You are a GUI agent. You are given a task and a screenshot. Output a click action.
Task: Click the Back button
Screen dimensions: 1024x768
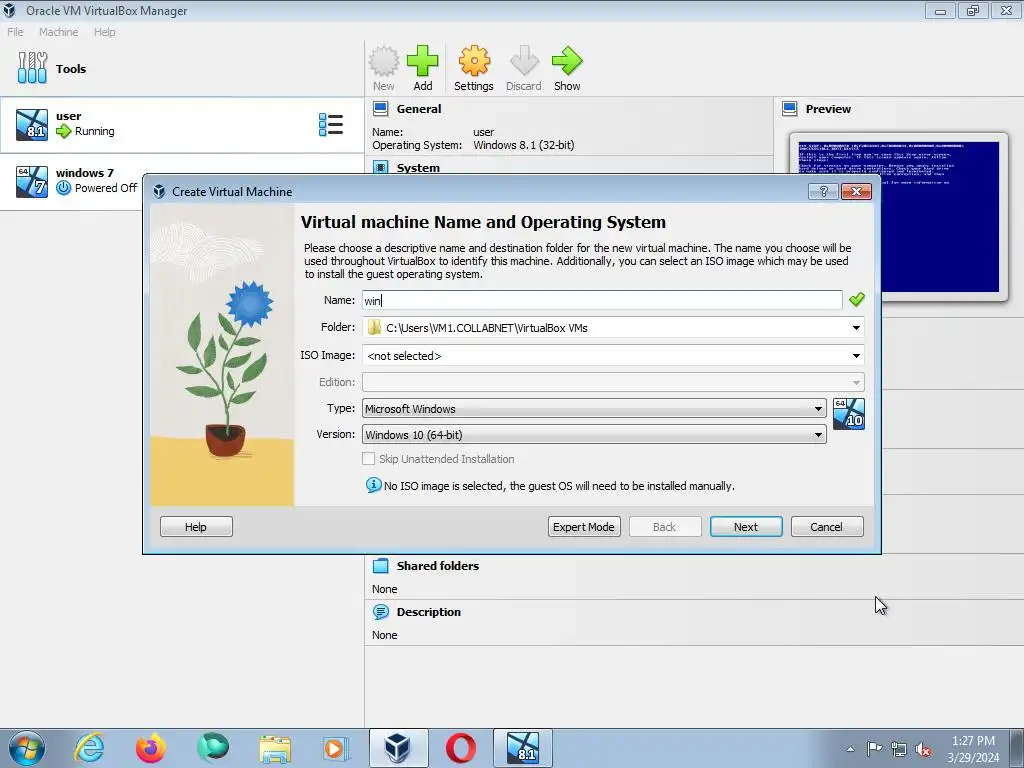(x=665, y=526)
